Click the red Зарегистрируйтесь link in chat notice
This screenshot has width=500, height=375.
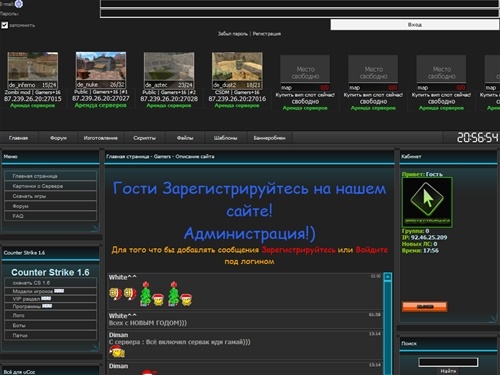(x=298, y=250)
